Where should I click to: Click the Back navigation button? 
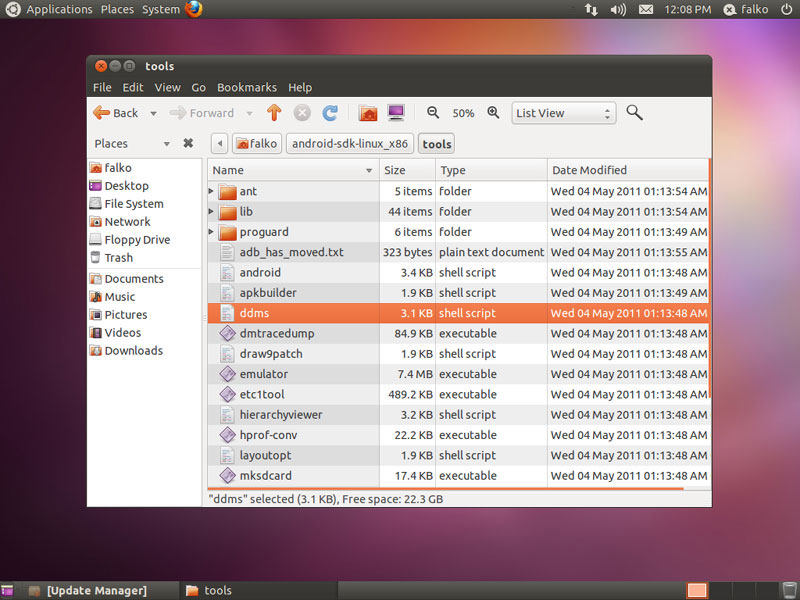[x=117, y=113]
